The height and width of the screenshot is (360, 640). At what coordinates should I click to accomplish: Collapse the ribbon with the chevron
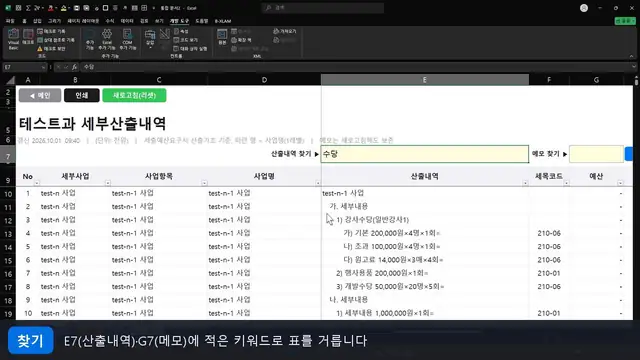point(631,56)
